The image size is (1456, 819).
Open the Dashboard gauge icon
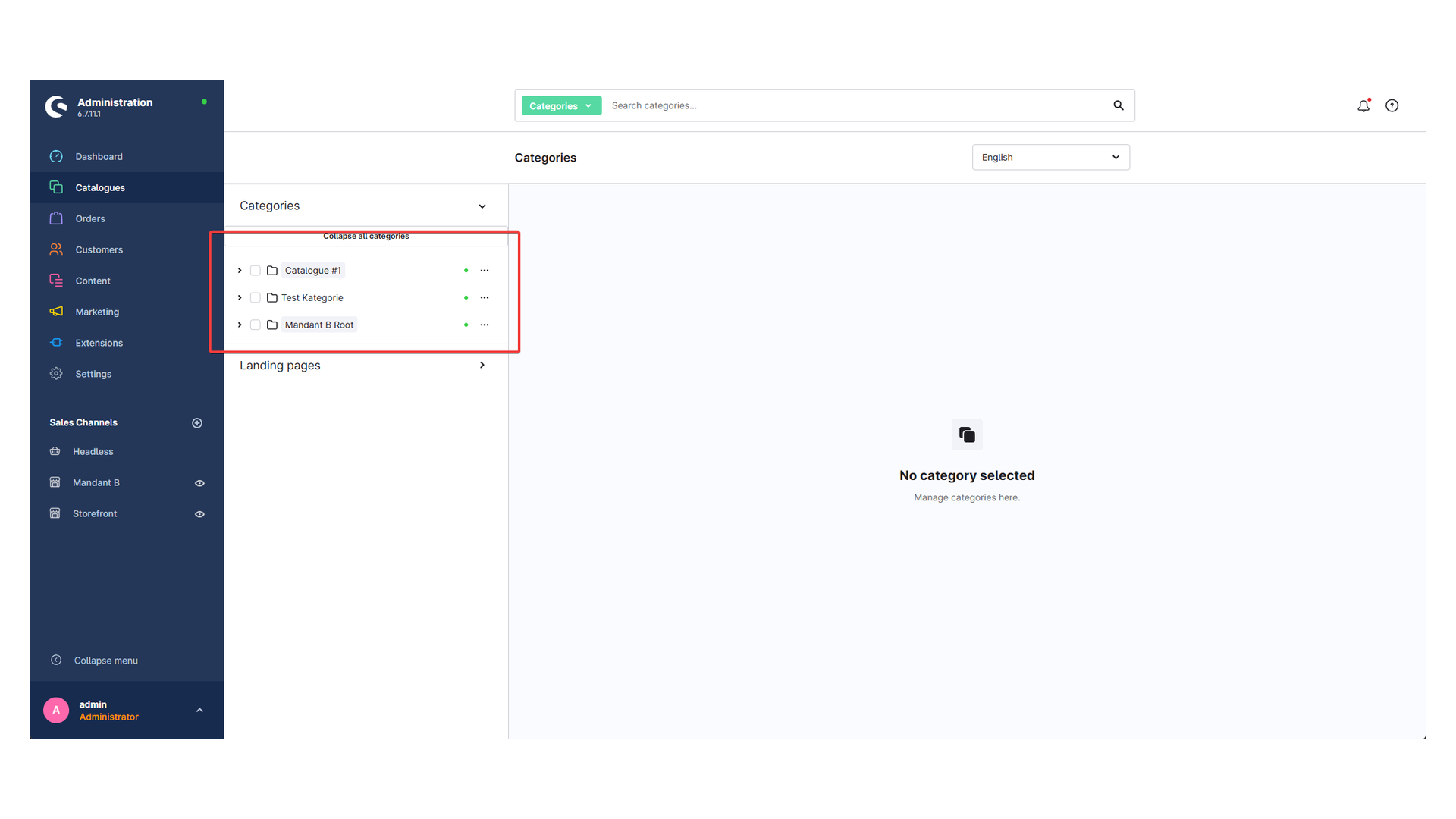[56, 156]
